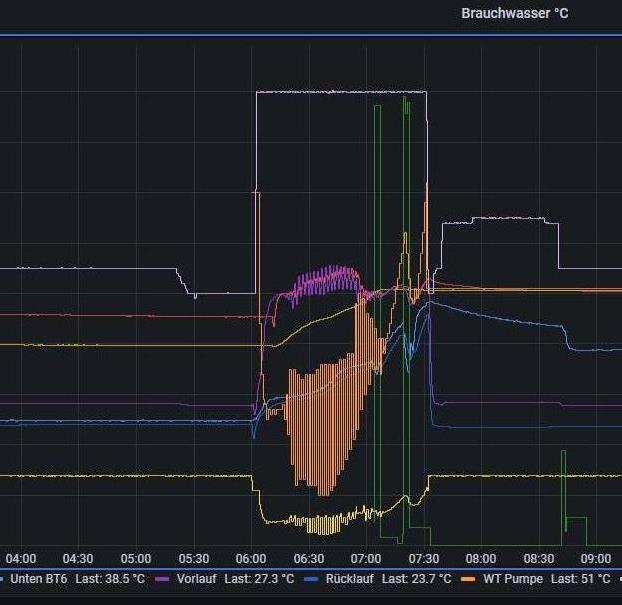Click the 06:00 time axis label
This screenshot has width=622, height=605.
tap(251, 558)
